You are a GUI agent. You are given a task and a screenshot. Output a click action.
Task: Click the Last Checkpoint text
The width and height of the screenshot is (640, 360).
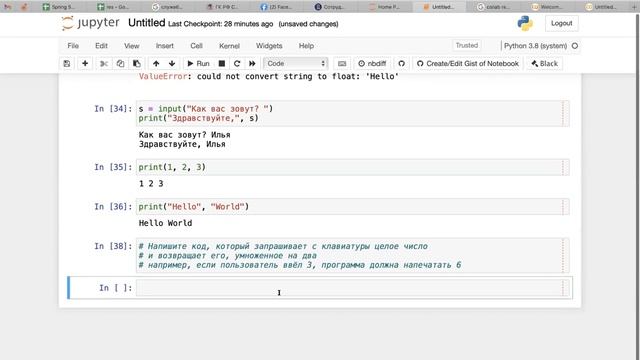click(220, 24)
